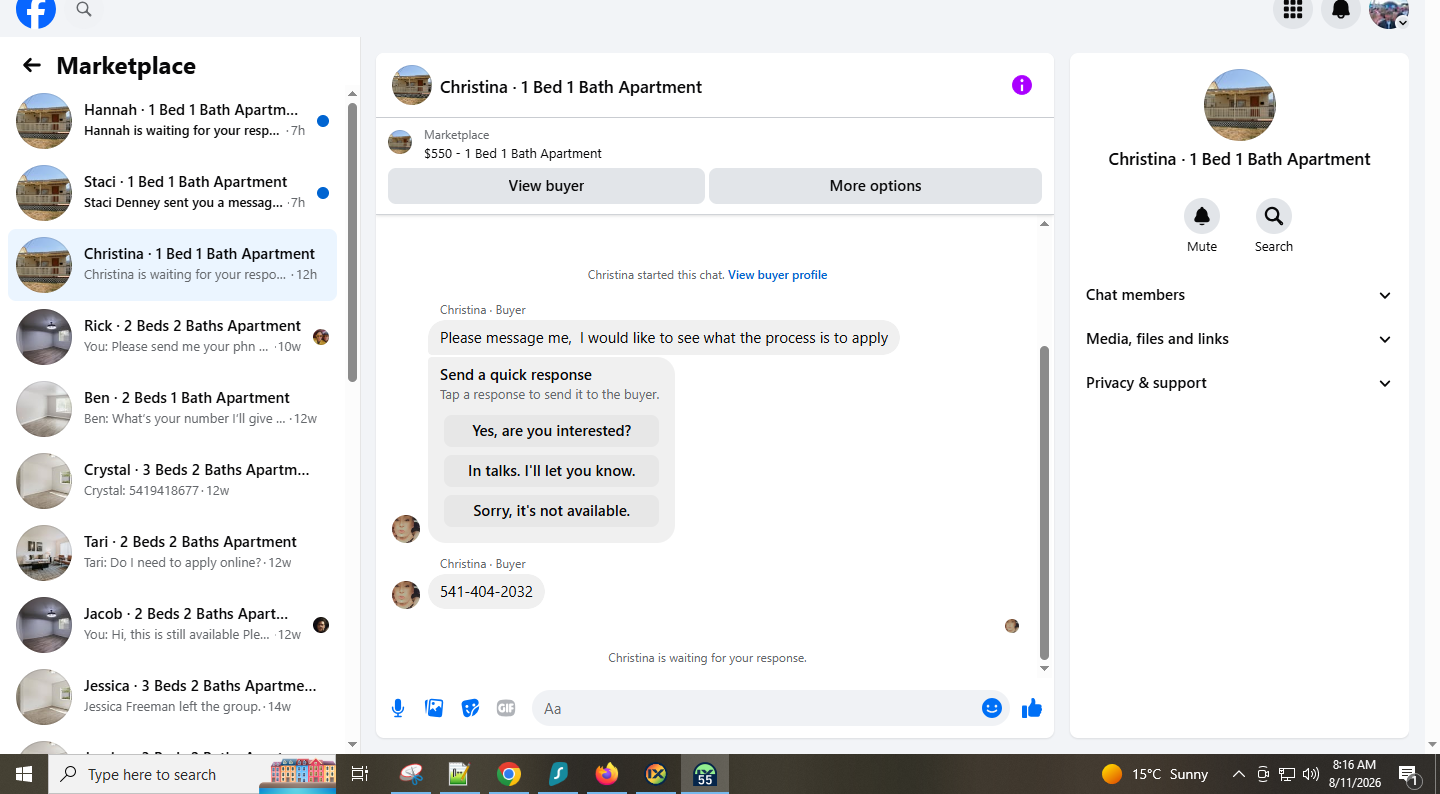Image resolution: width=1440 pixels, height=794 pixels.
Task: Click the Windows Start button
Action: [x=24, y=774]
